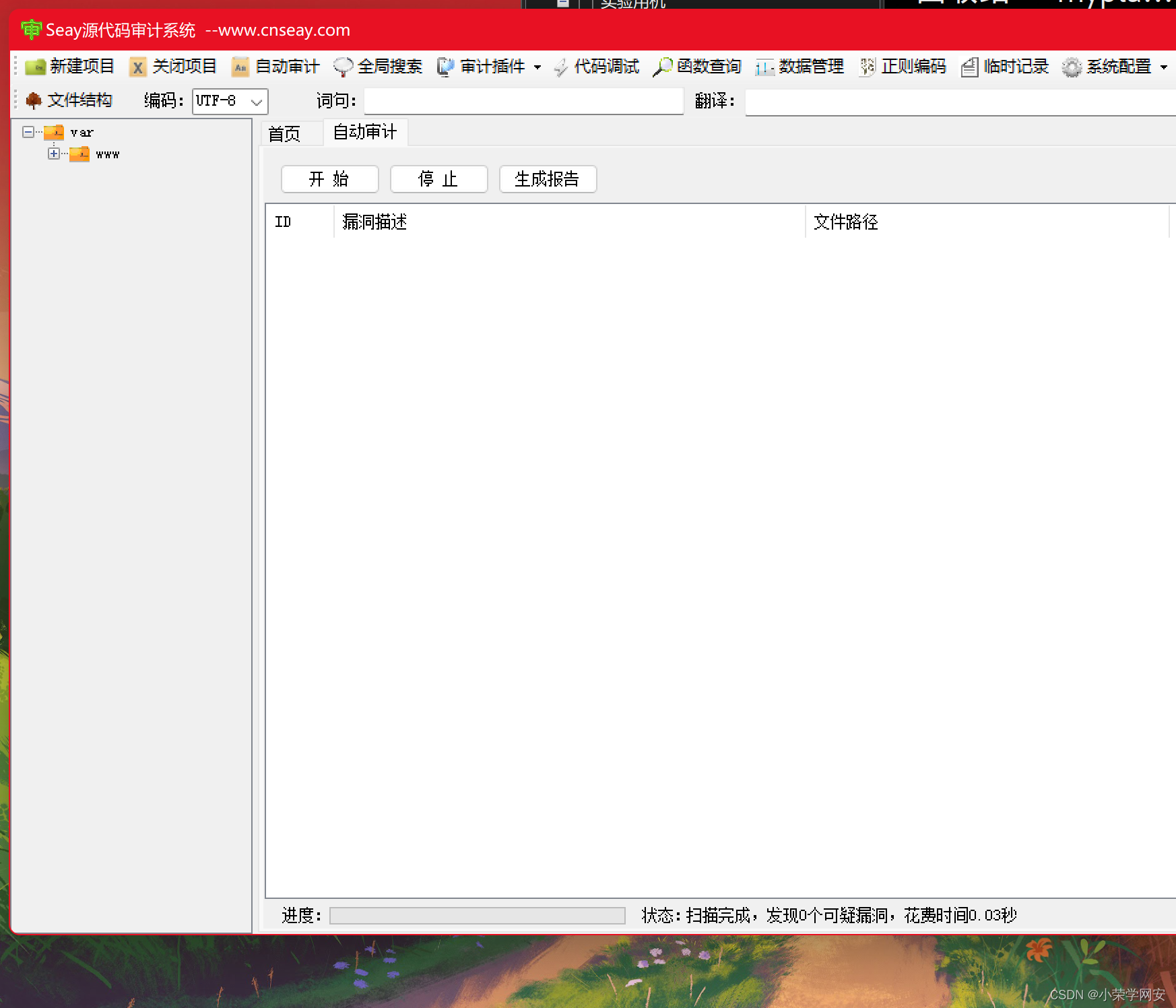Click the 关闭项目 close project icon
The width and height of the screenshot is (1176, 1008).
click(137, 67)
